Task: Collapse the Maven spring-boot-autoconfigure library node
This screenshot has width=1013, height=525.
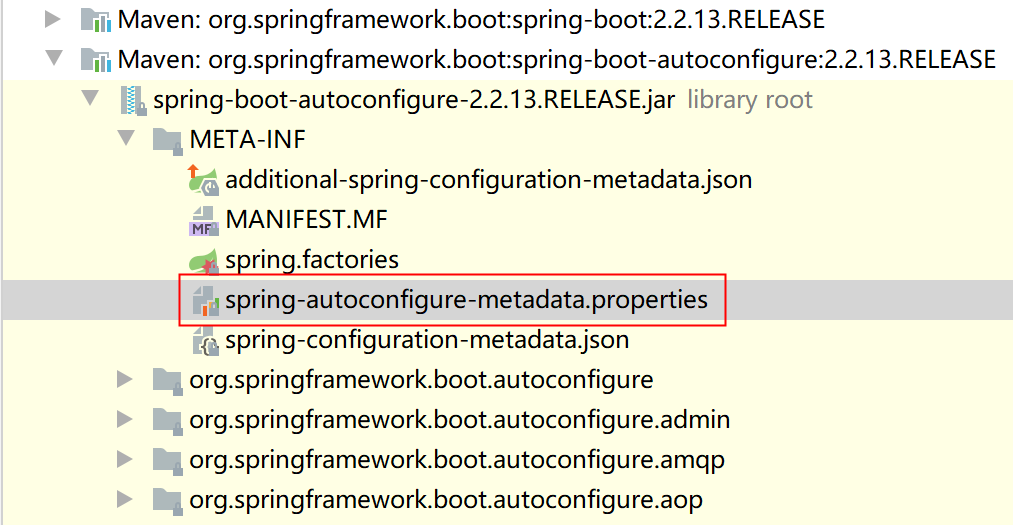Action: (54, 59)
